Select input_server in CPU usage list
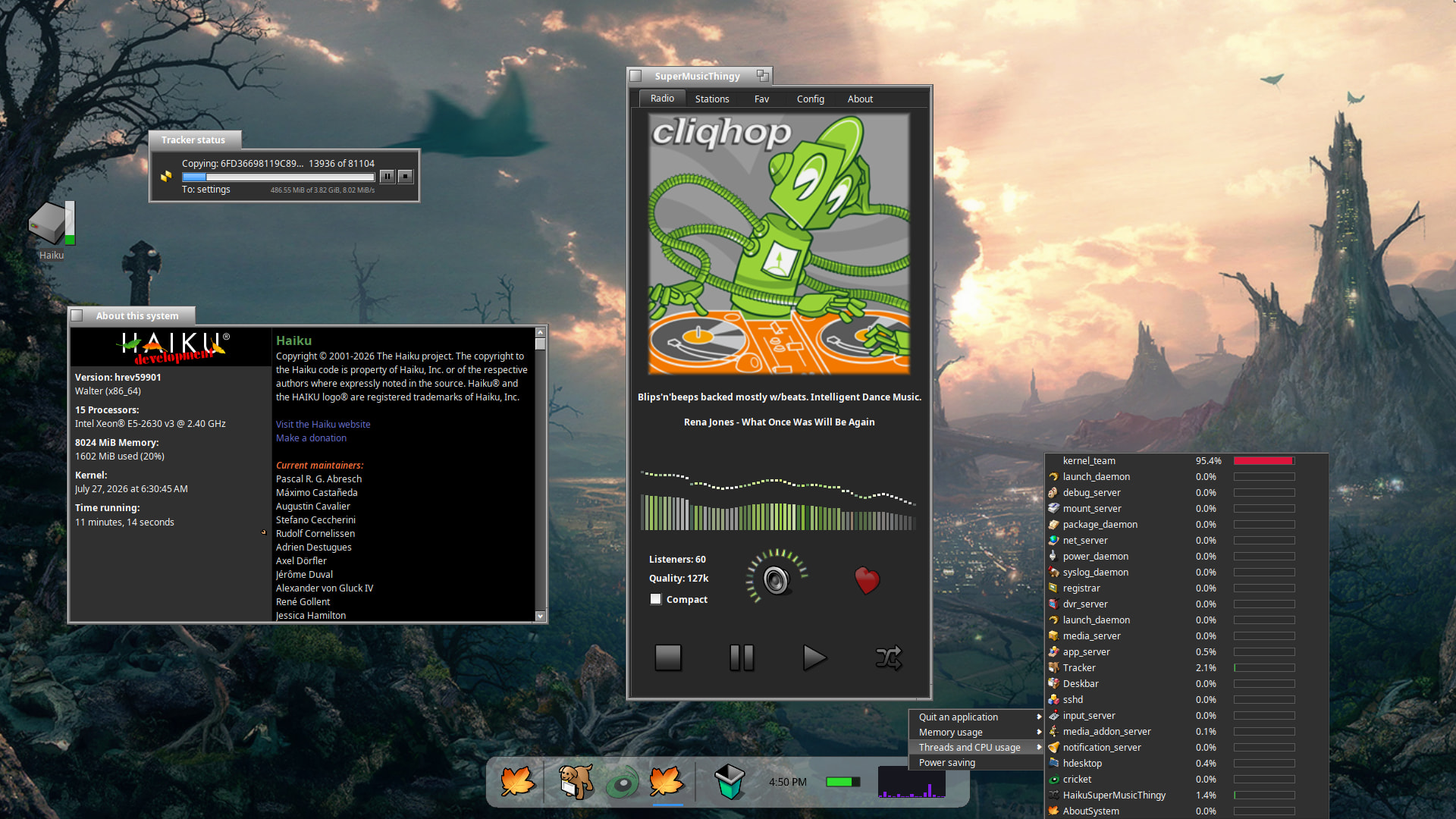The height and width of the screenshot is (819, 1456). click(x=1186, y=716)
